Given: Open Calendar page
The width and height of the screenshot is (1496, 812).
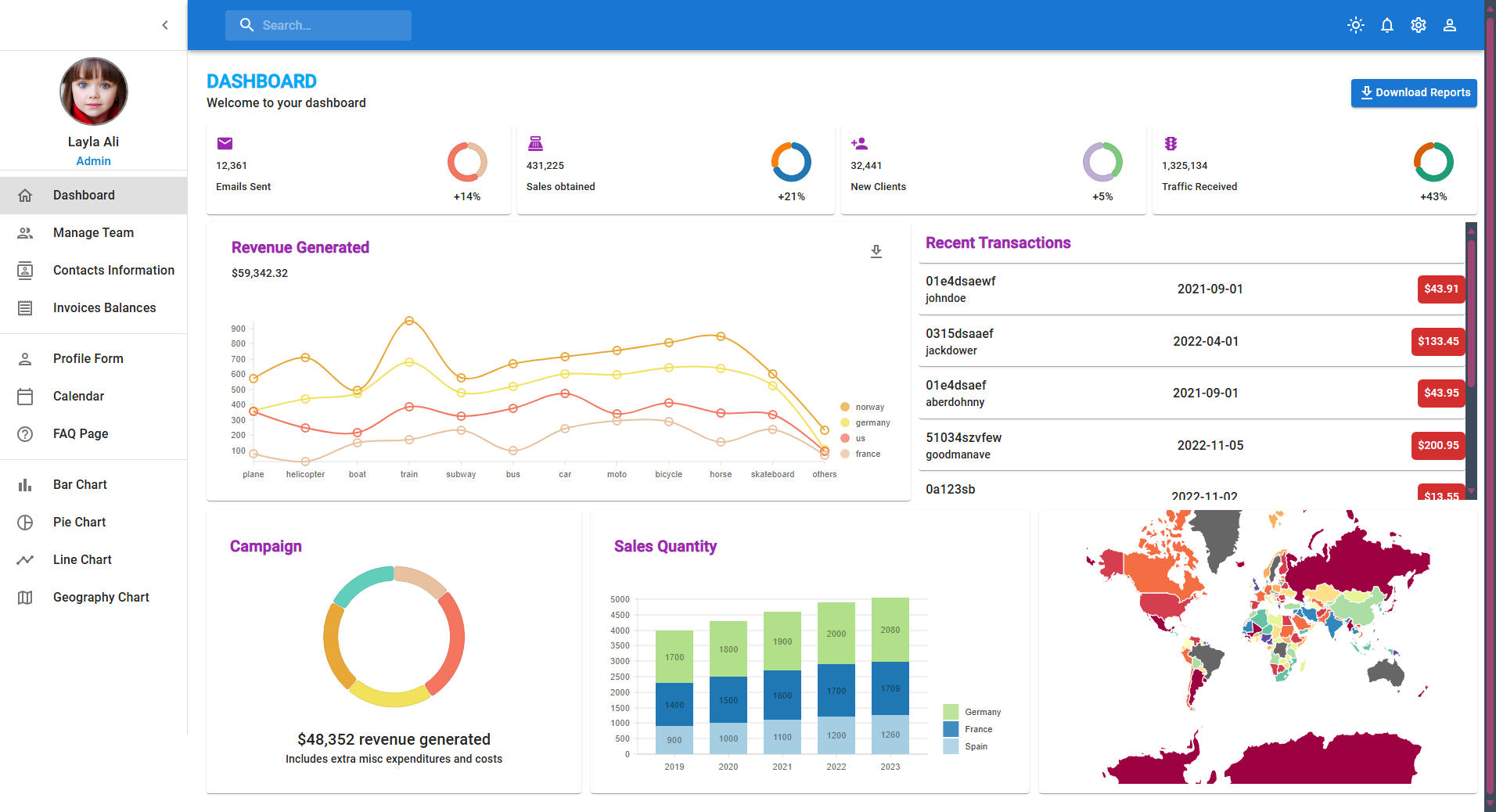Looking at the screenshot, I should (94, 397).
